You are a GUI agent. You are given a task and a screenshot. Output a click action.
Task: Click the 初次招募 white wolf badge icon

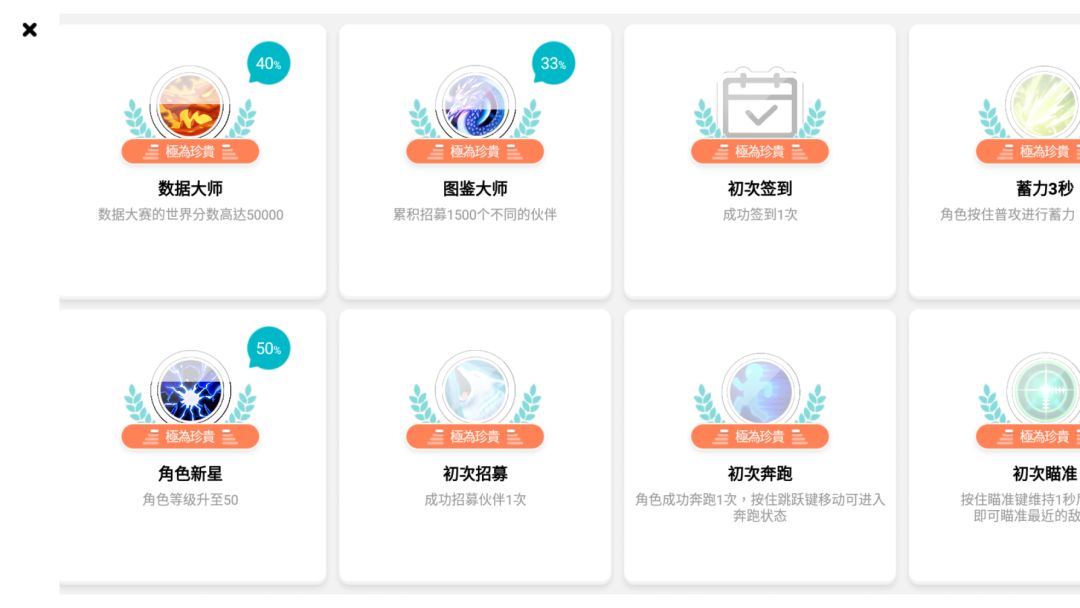475,390
